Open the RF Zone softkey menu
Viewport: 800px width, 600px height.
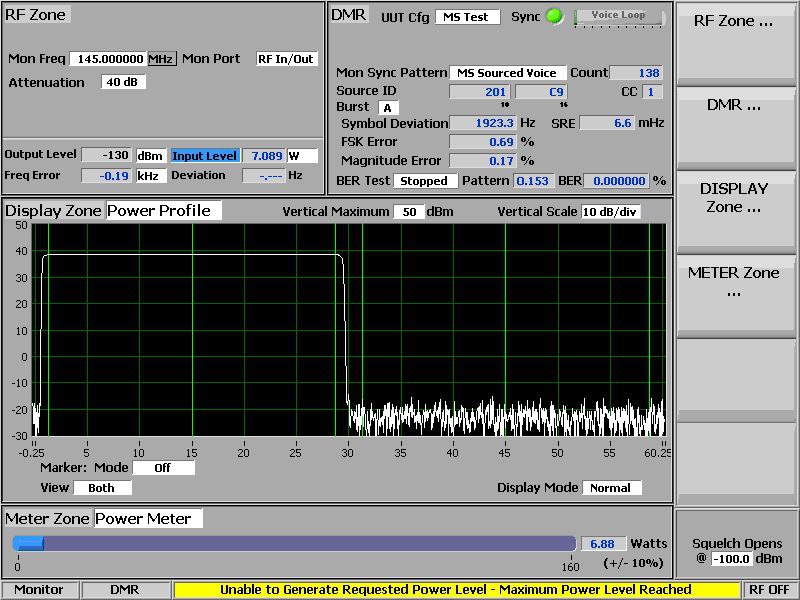pos(738,42)
